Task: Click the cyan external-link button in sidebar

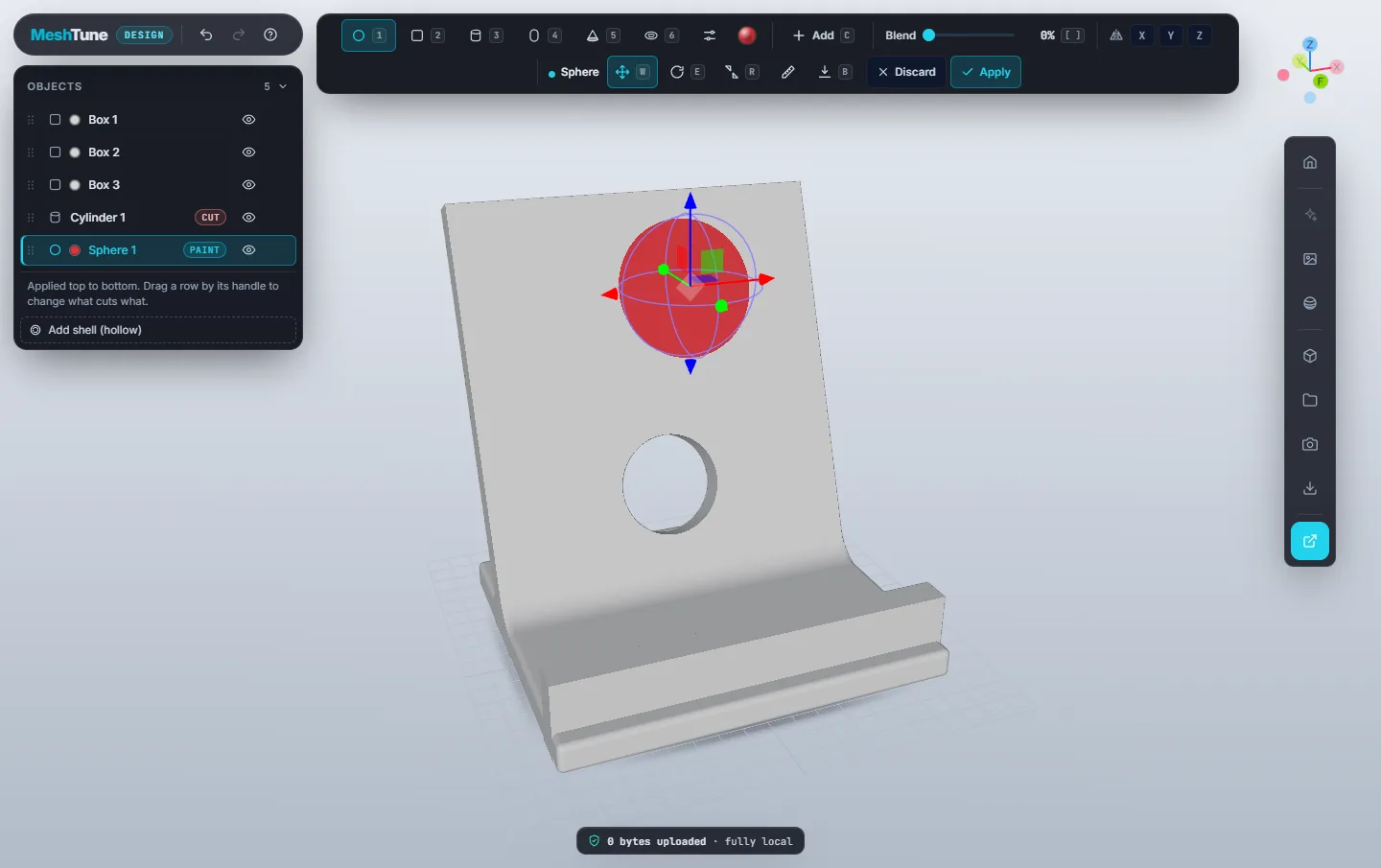Action: [1310, 541]
